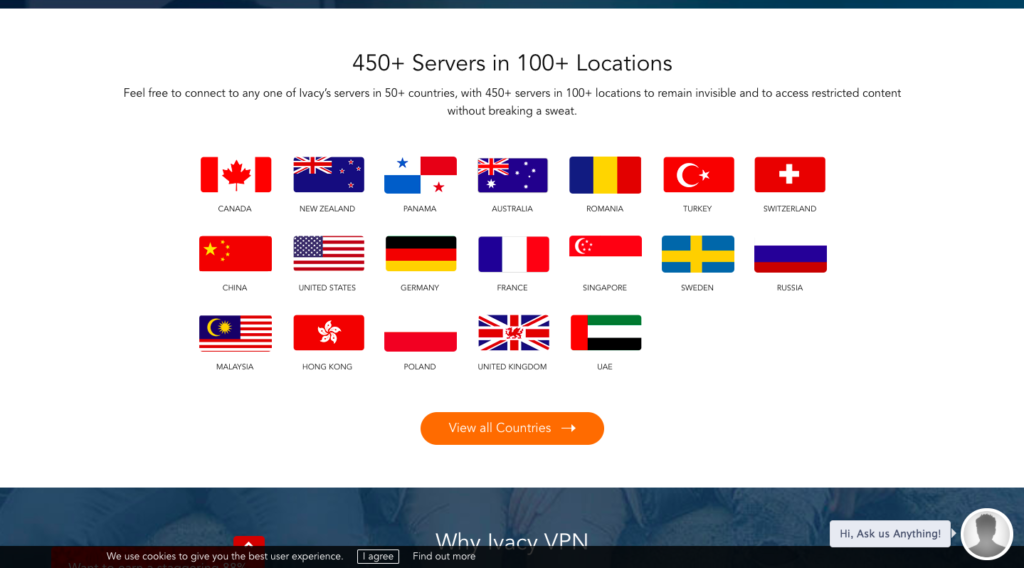The image size is (1024, 568).
Task: Open the chat agent avatar
Action: pyautogui.click(x=986, y=534)
